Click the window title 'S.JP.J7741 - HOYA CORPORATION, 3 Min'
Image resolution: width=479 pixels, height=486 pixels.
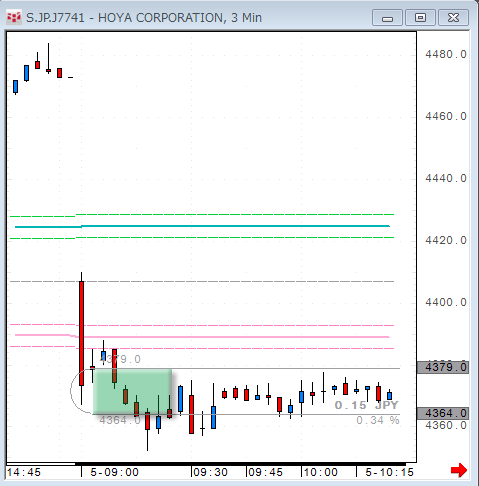tap(144, 18)
